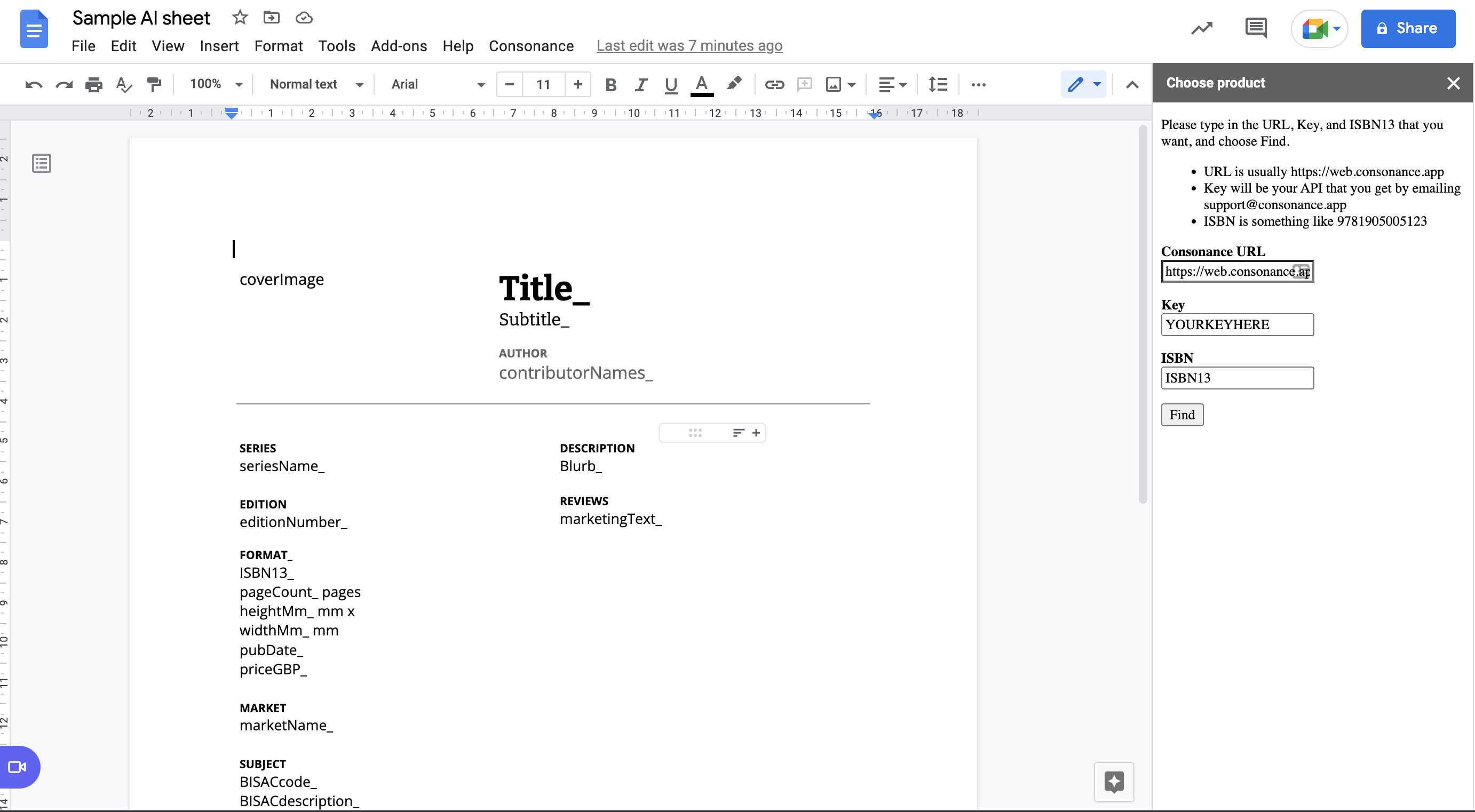Undo the last action
The image size is (1475, 812).
pyautogui.click(x=33, y=84)
